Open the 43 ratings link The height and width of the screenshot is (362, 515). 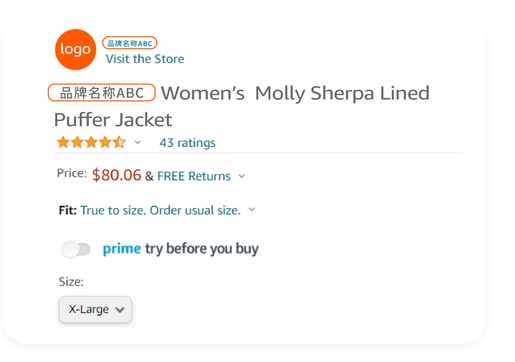(x=187, y=143)
